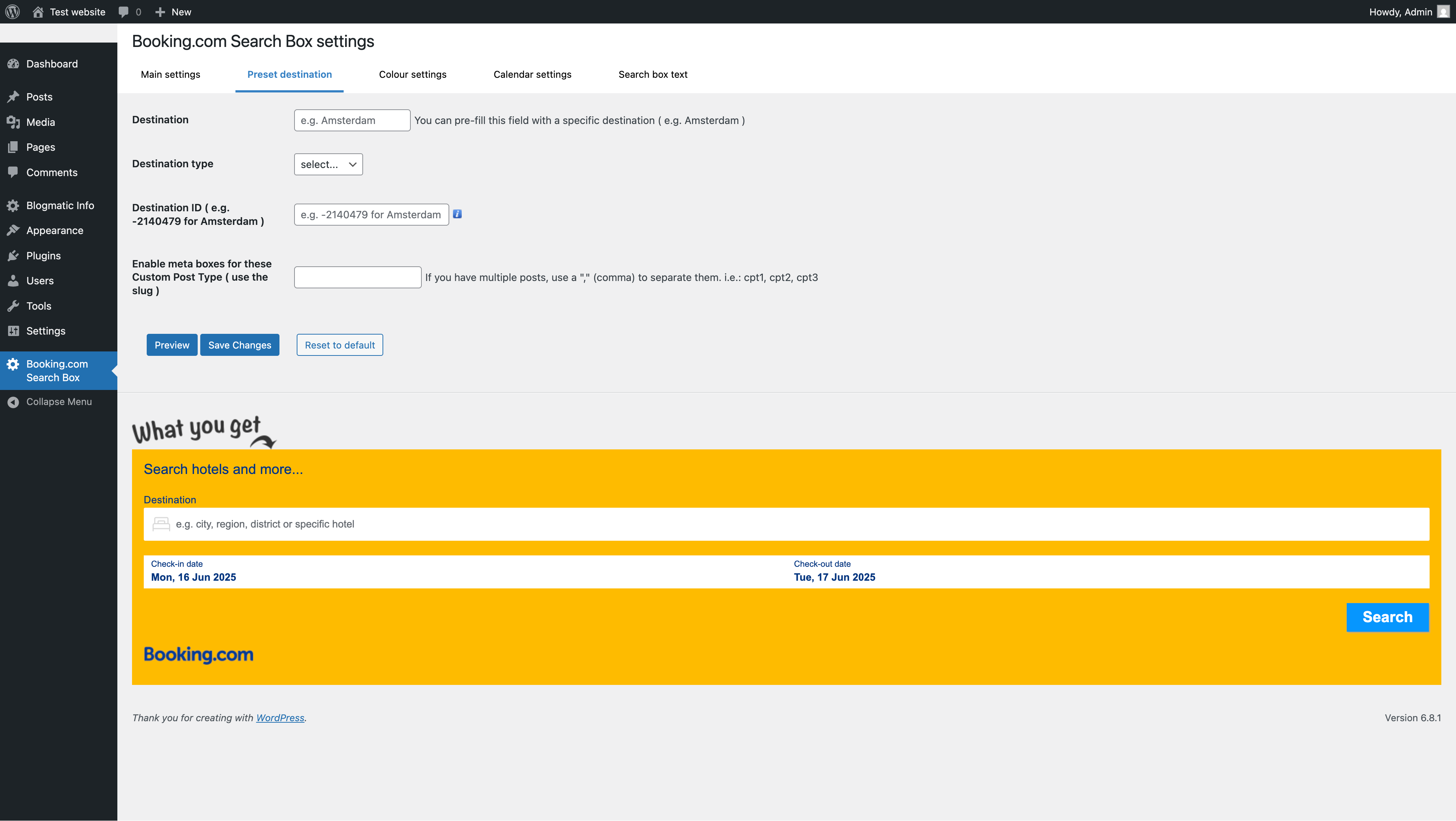
Task: Switch to the Main settings tab
Action: [170, 74]
